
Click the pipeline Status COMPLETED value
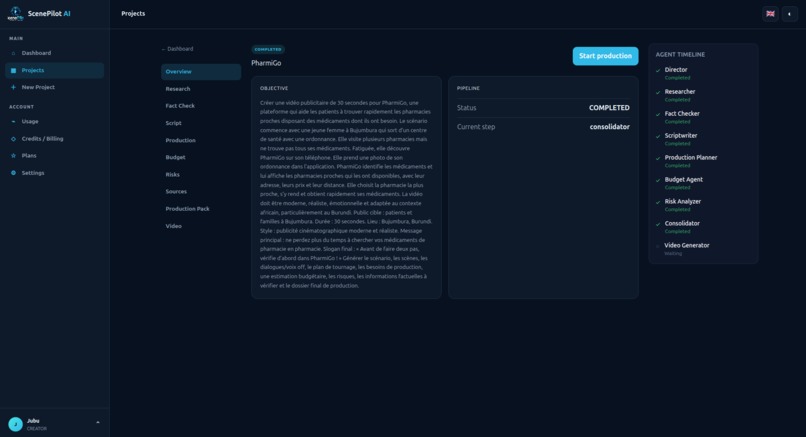click(609, 108)
